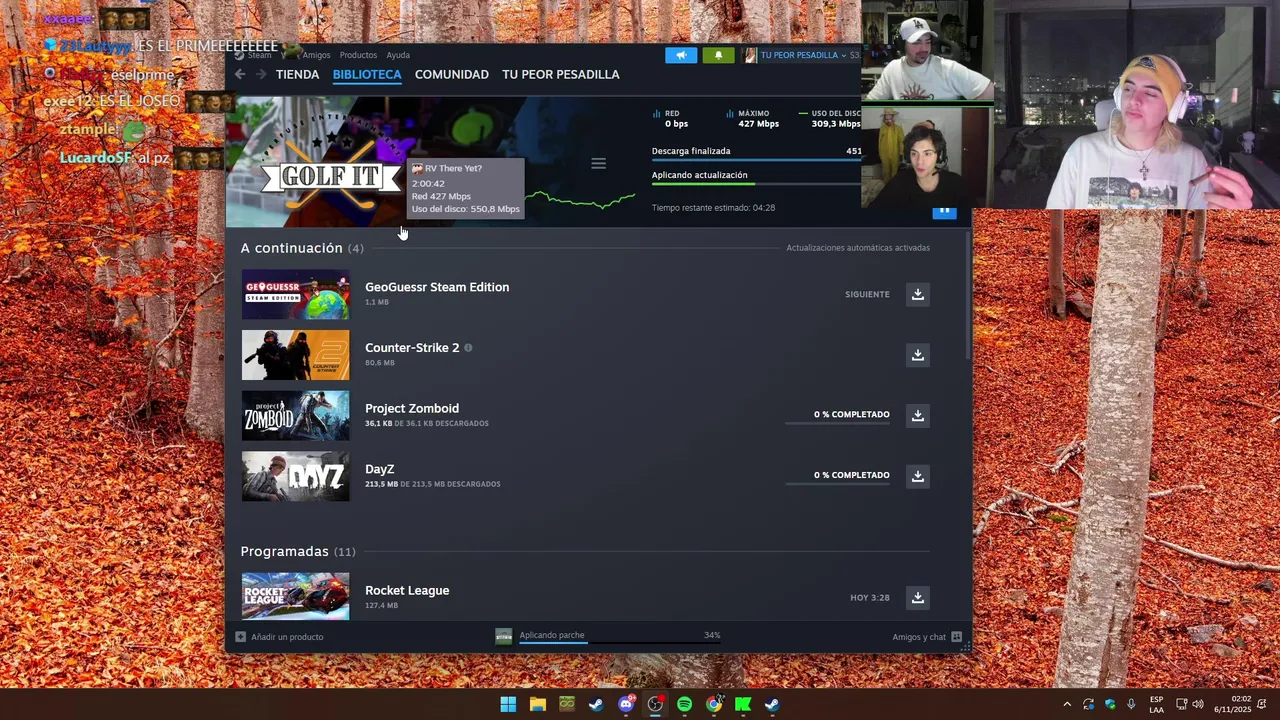Click the Aplicando actualización progress bar
Image resolution: width=1280 pixels, height=720 pixels.
point(756,184)
